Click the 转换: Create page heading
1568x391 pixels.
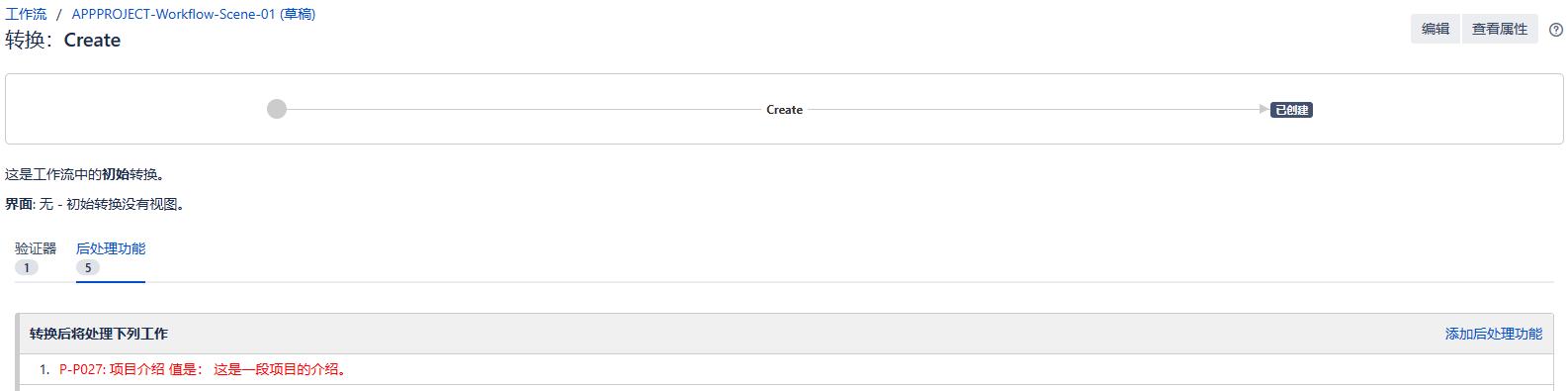(63, 41)
